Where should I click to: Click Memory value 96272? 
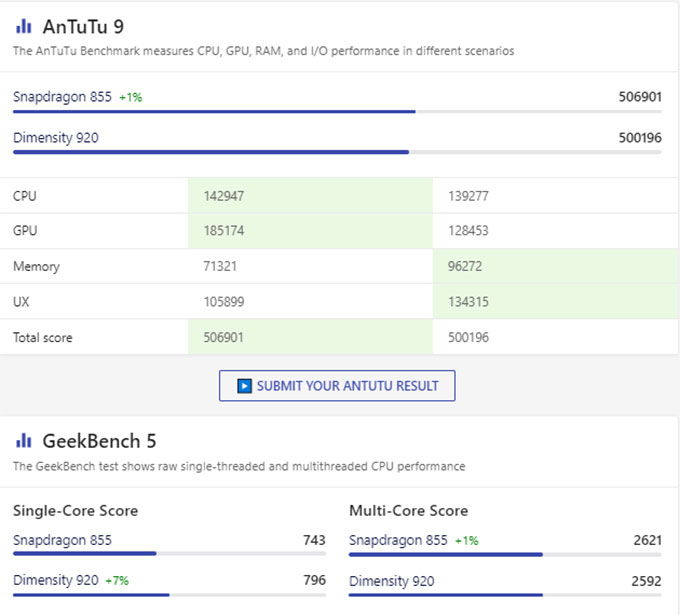point(465,266)
